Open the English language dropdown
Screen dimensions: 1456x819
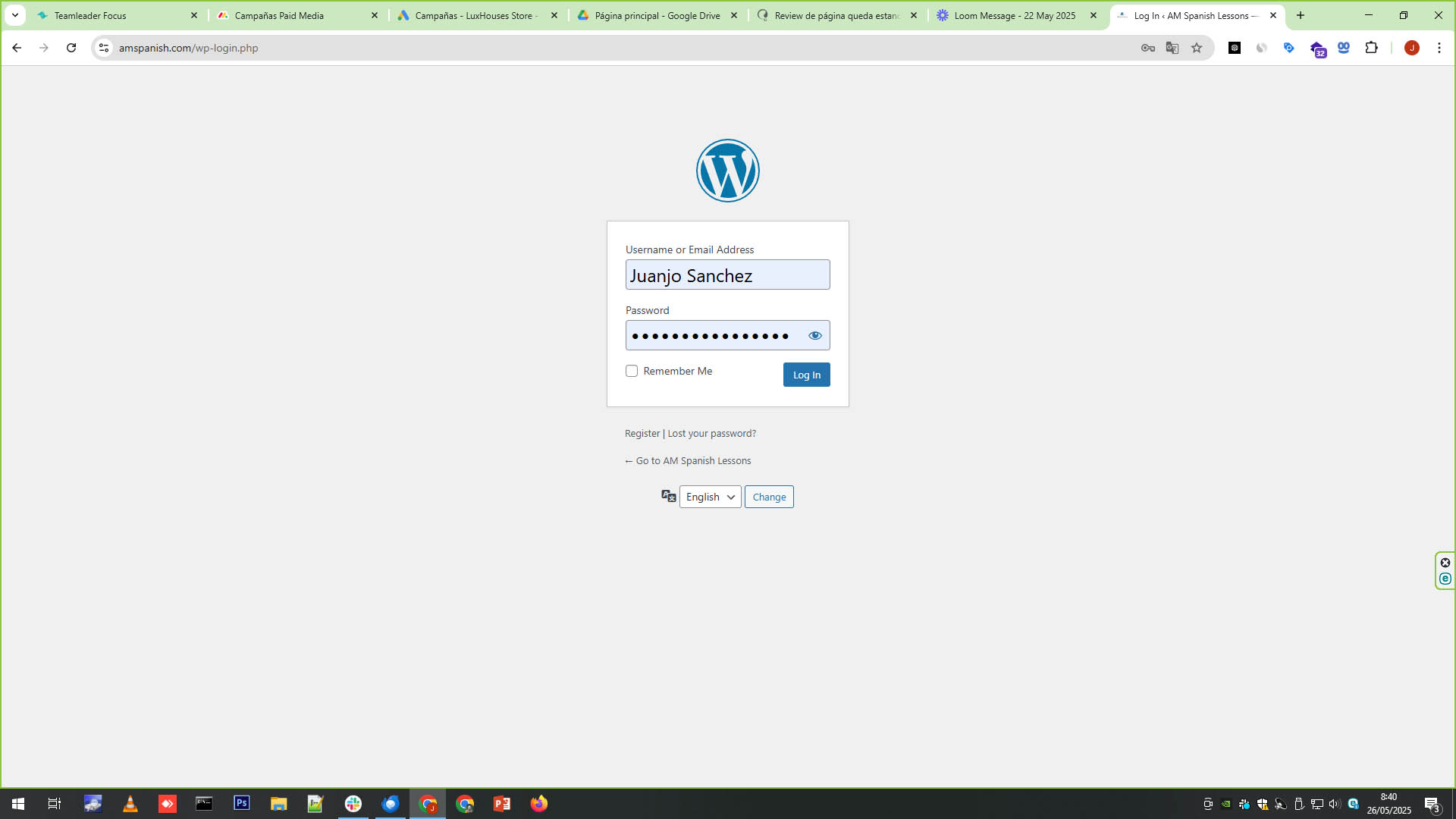coord(710,497)
